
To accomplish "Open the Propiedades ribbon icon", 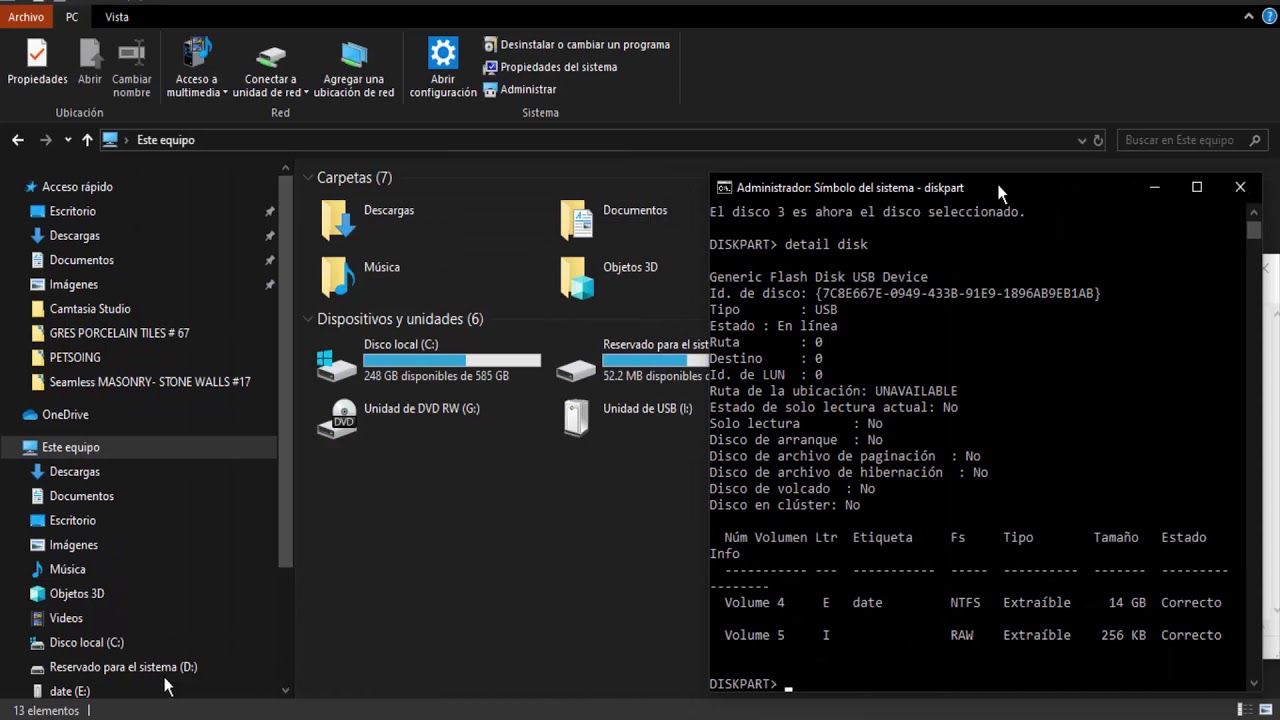I will click(37, 62).
